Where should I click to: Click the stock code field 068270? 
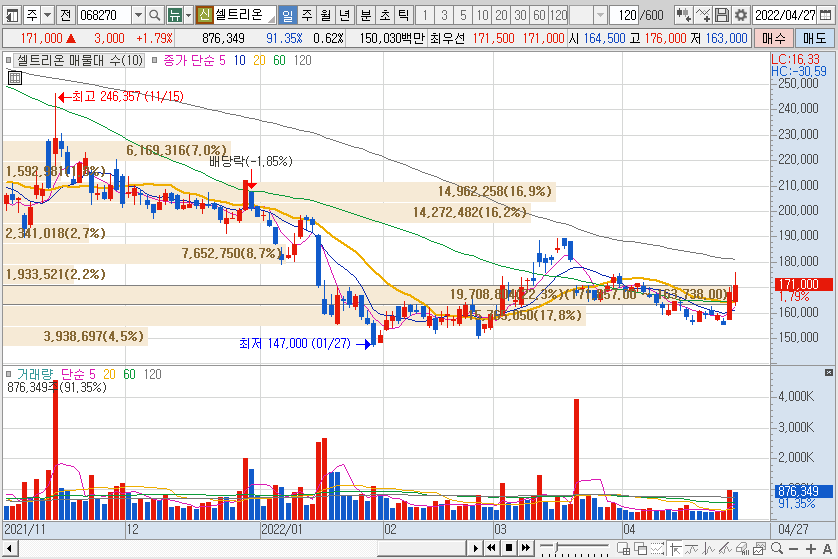tap(103, 15)
